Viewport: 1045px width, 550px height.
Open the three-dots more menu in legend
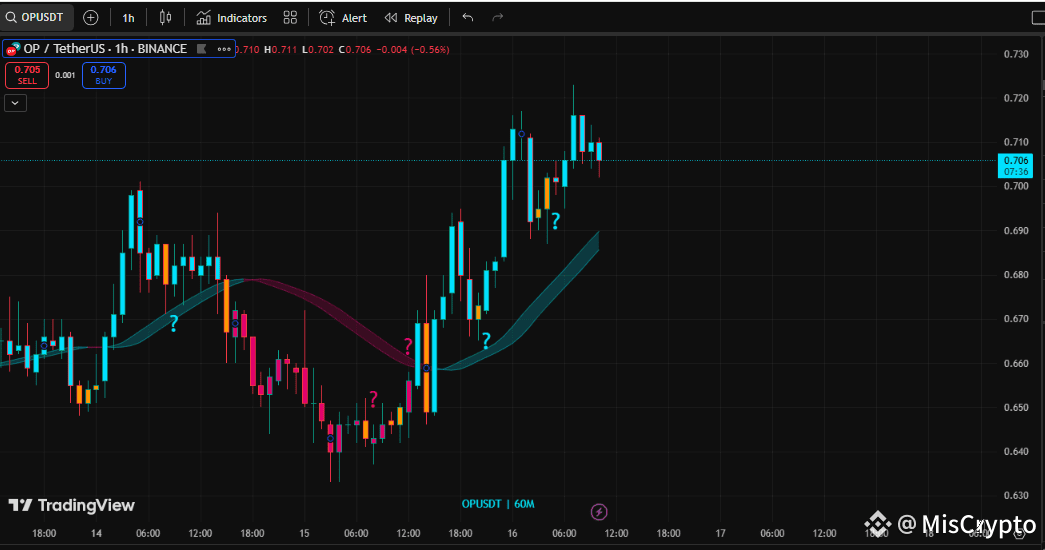(x=224, y=49)
